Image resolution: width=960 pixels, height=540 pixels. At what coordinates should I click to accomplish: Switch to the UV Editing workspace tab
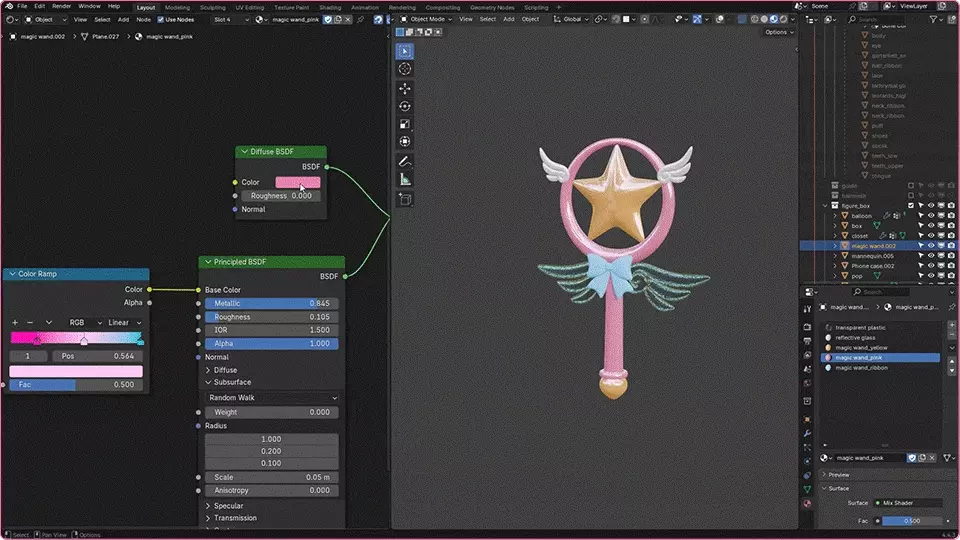(250, 7)
